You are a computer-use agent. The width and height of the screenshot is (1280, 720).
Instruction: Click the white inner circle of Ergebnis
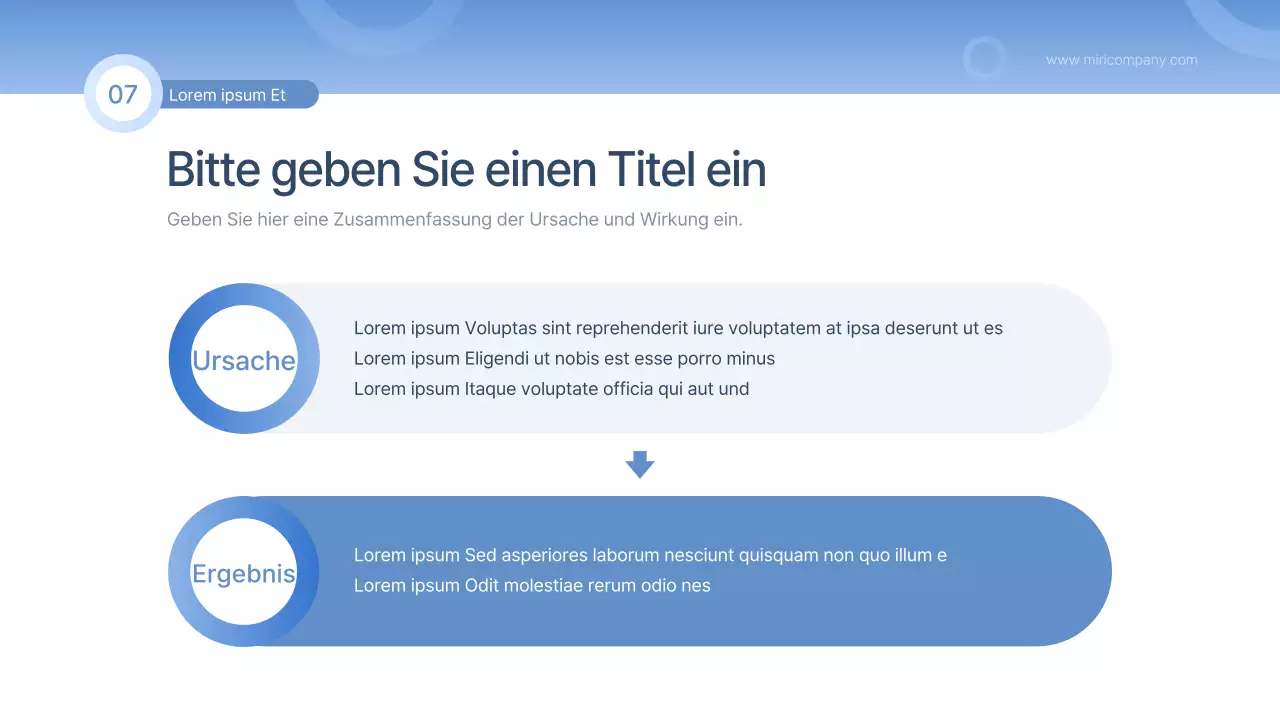click(244, 572)
